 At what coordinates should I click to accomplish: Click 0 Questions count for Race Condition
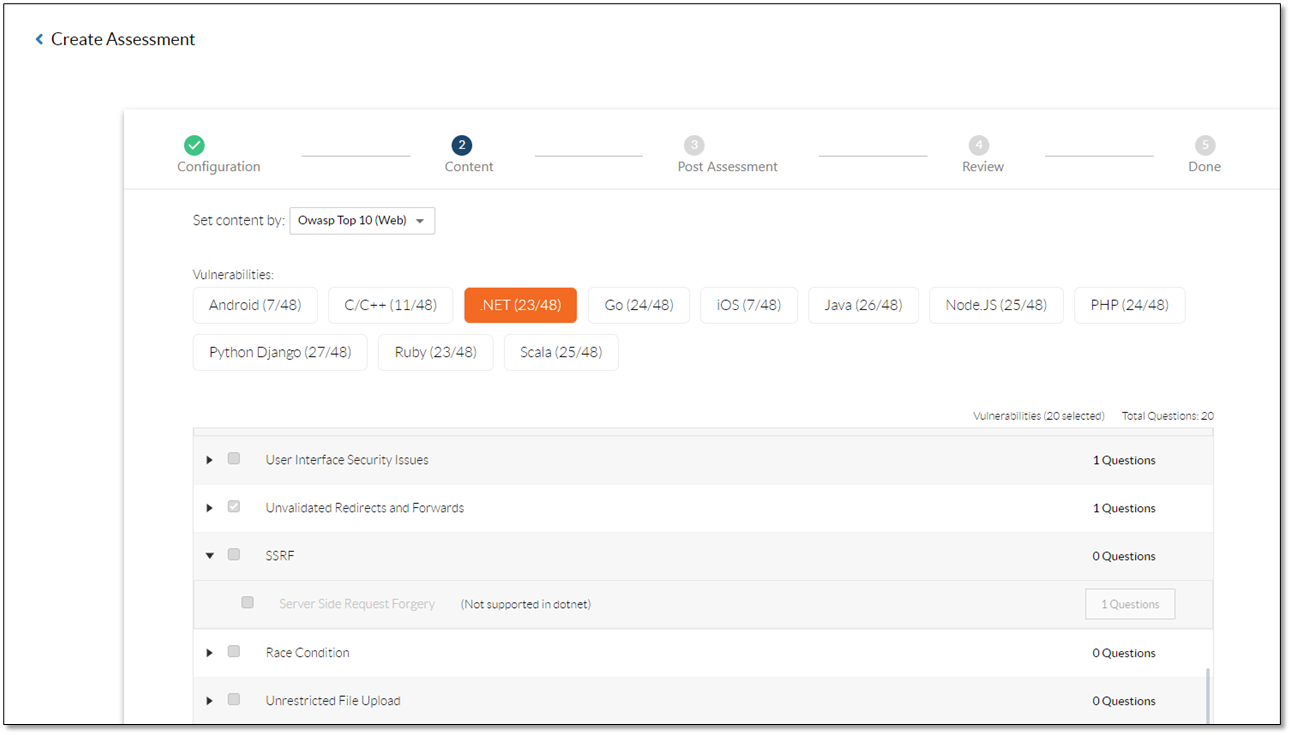coord(1124,653)
